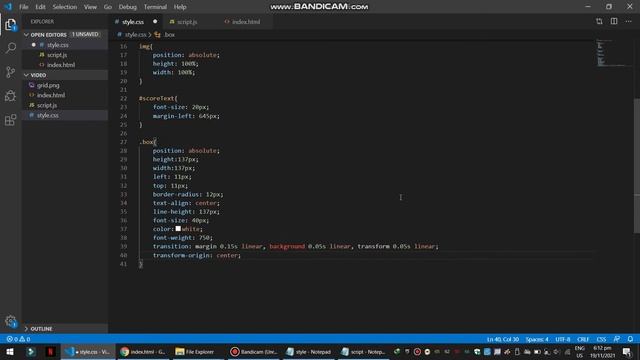640x360 pixels.
Task: Open the Extensions view icon
Action: (11, 120)
